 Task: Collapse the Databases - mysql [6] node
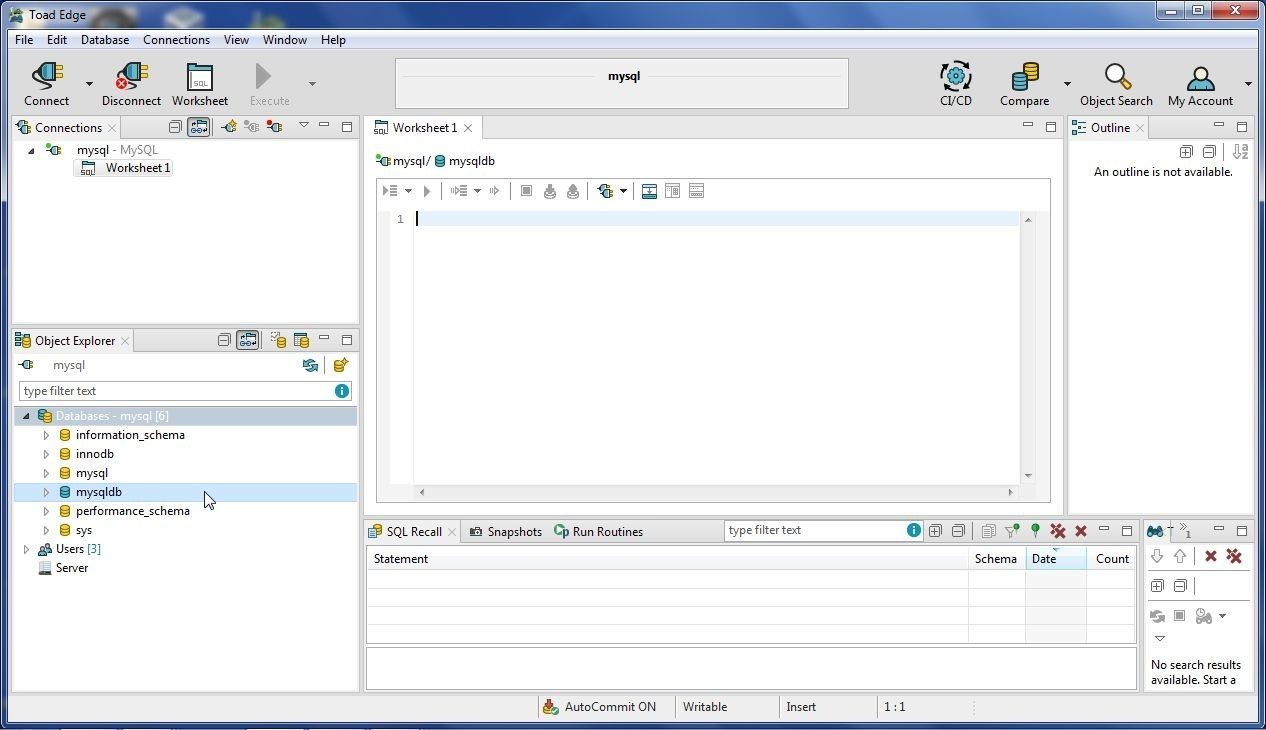[26, 416]
